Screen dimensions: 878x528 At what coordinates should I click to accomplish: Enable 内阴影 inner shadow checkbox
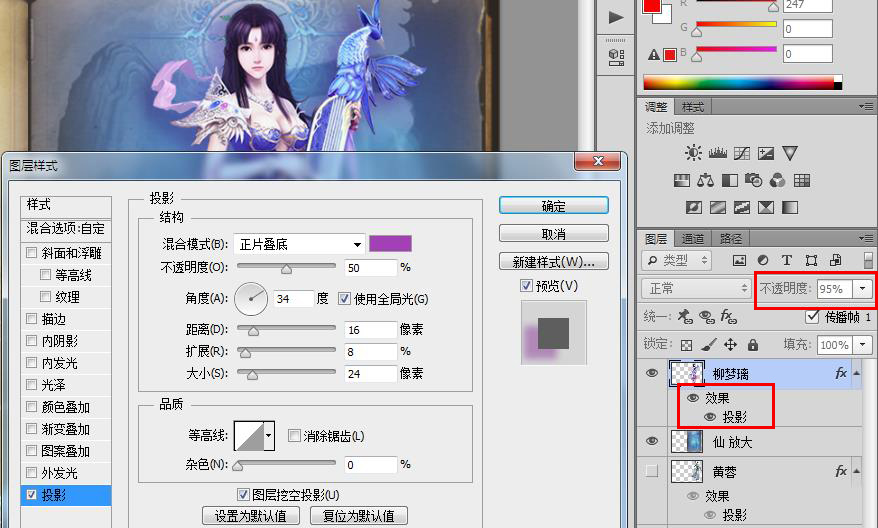32,340
